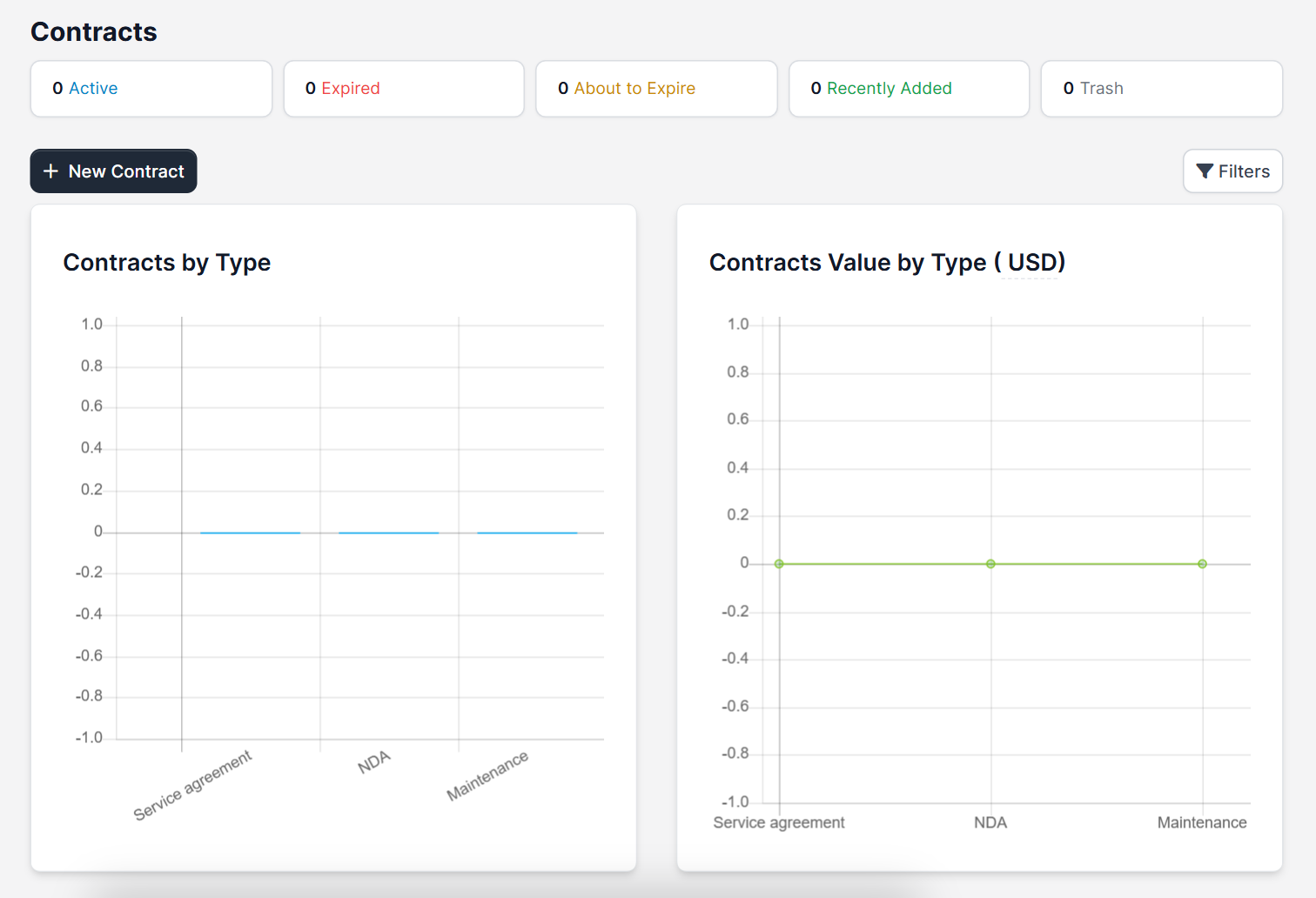Click the Contracts page heading
Viewport: 1316px width, 898px height.
94,32
